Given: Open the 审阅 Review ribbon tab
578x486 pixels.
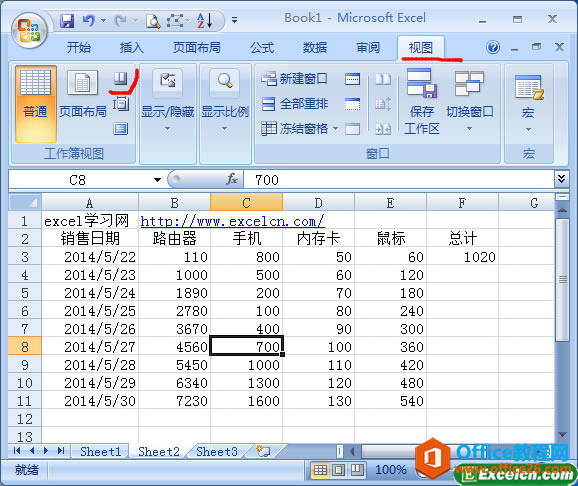Looking at the screenshot, I should point(368,48).
